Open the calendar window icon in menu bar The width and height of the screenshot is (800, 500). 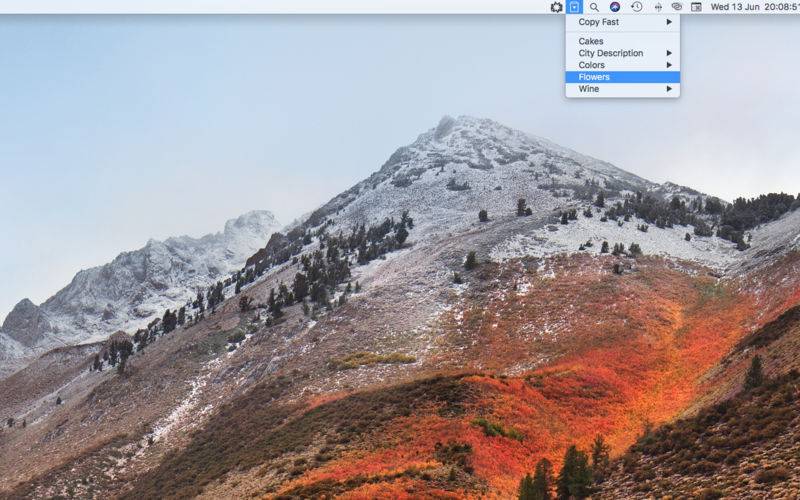coord(696,7)
